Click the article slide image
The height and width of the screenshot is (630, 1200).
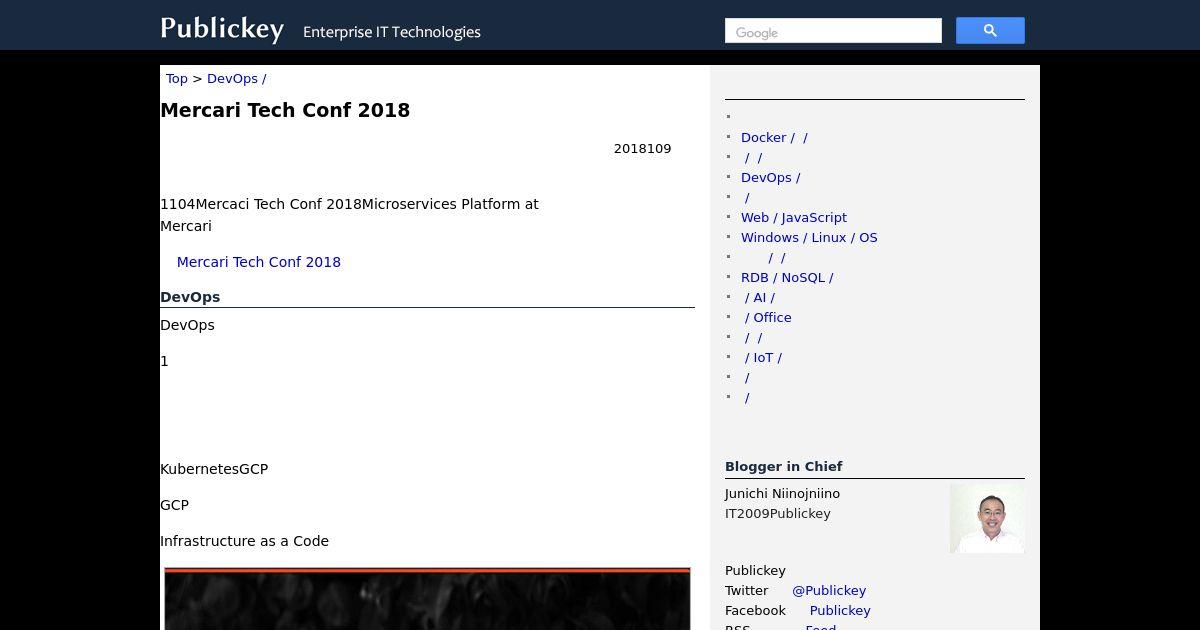click(427, 599)
